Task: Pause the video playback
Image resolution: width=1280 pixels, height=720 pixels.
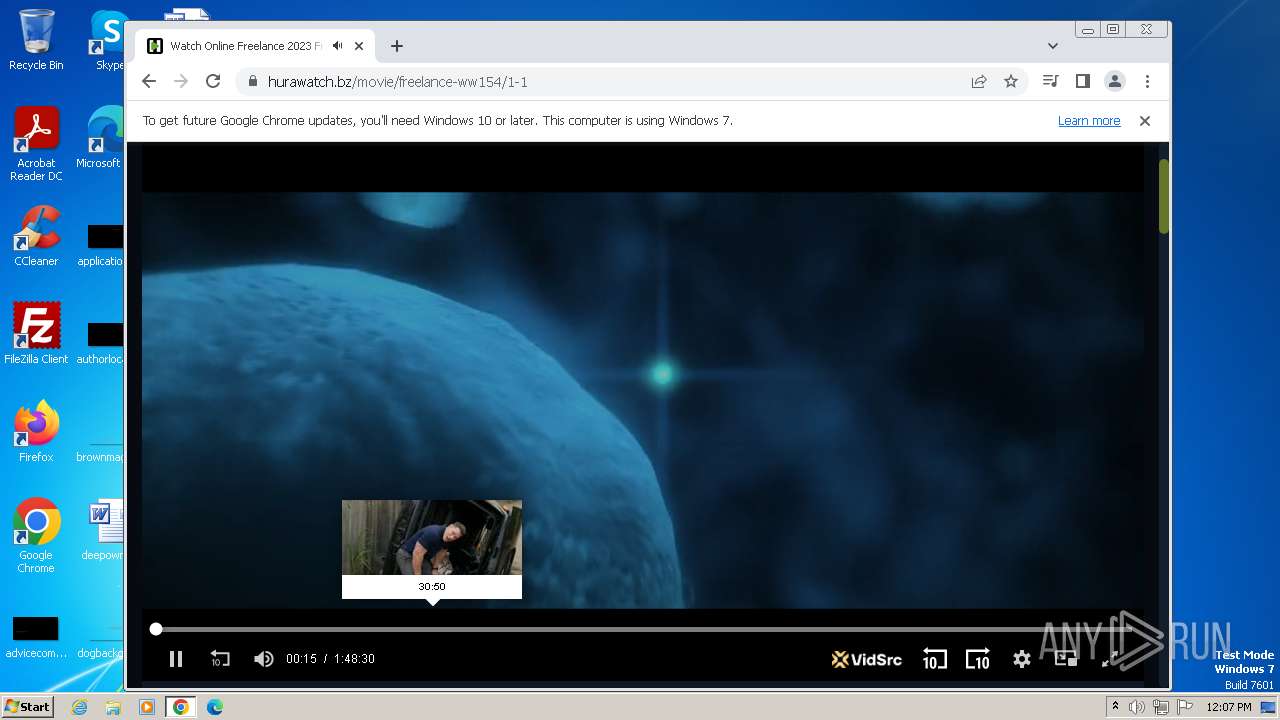Action: pyautogui.click(x=176, y=659)
